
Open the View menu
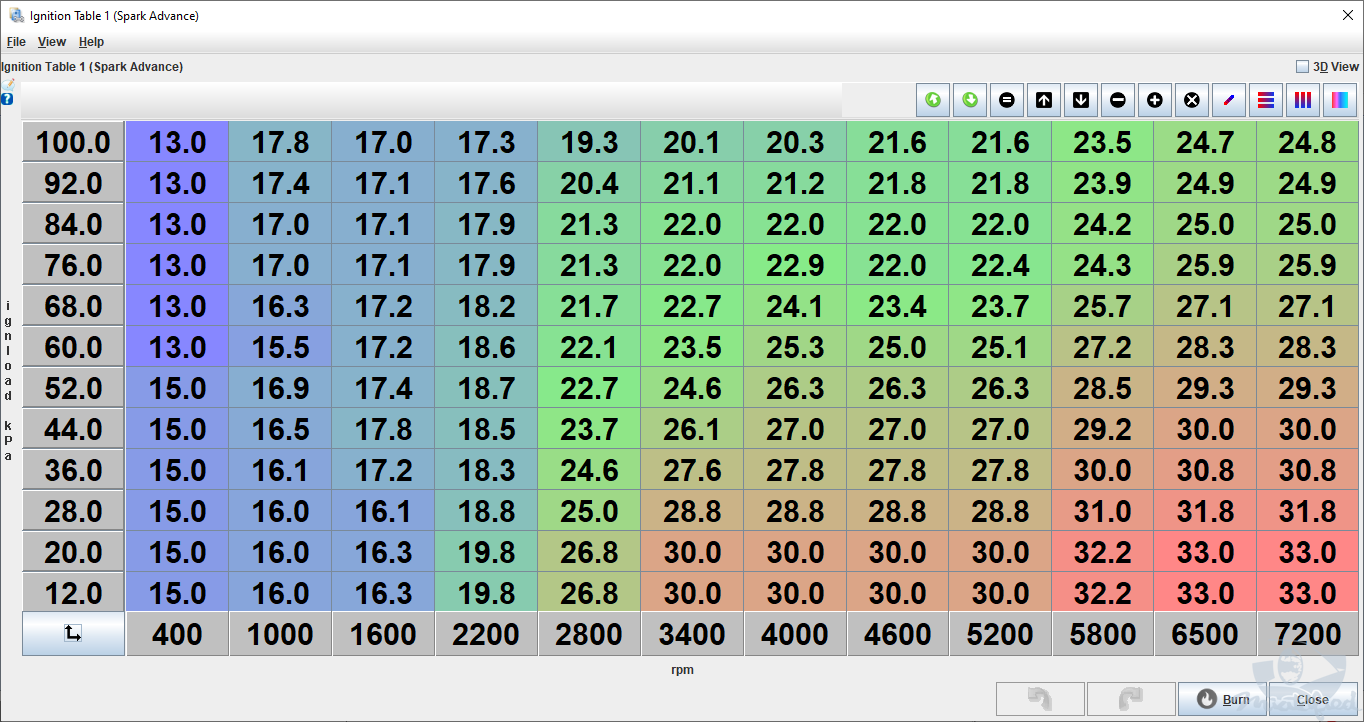pyautogui.click(x=51, y=42)
